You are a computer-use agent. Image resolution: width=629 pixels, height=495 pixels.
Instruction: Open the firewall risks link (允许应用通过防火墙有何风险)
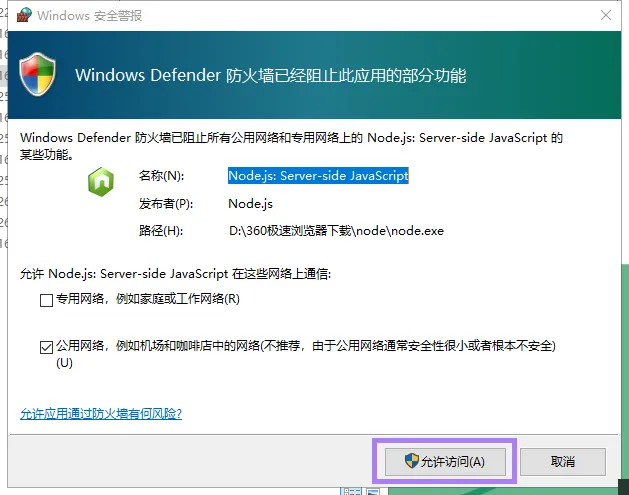pos(101,414)
